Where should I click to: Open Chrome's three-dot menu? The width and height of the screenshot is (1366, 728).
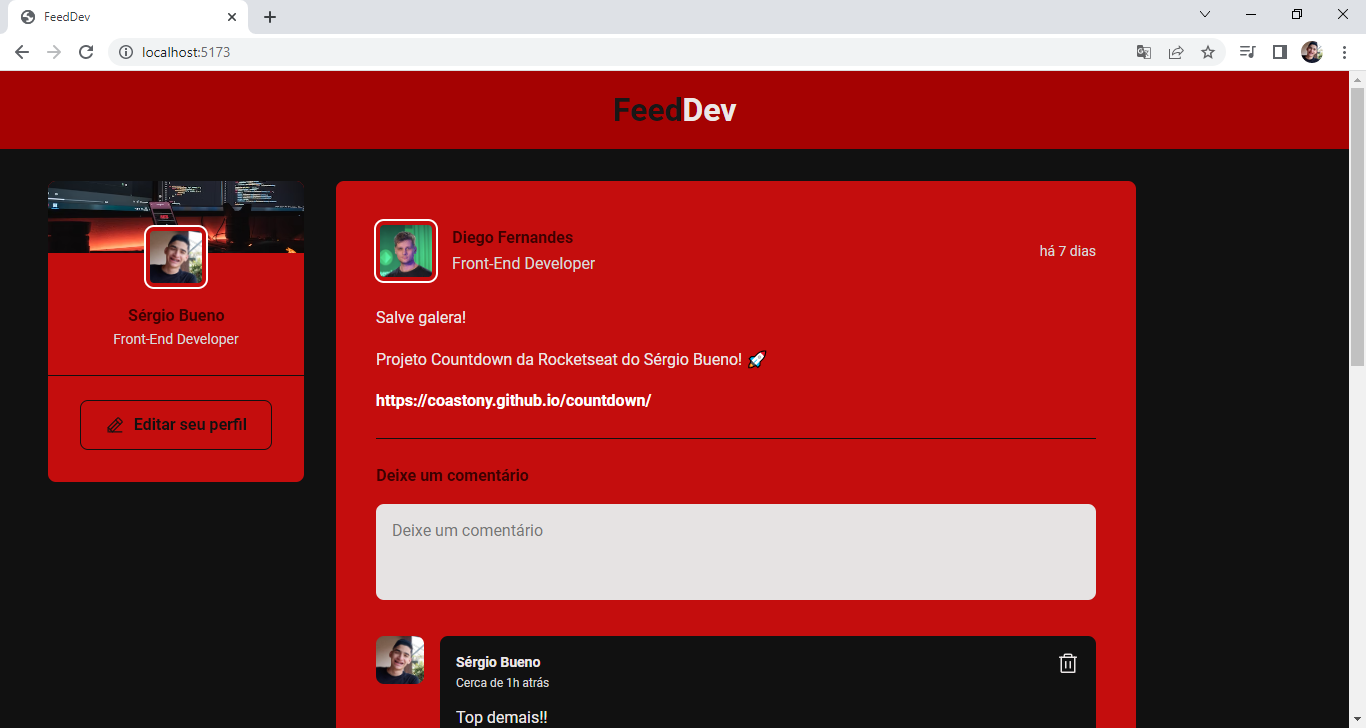pos(1344,52)
